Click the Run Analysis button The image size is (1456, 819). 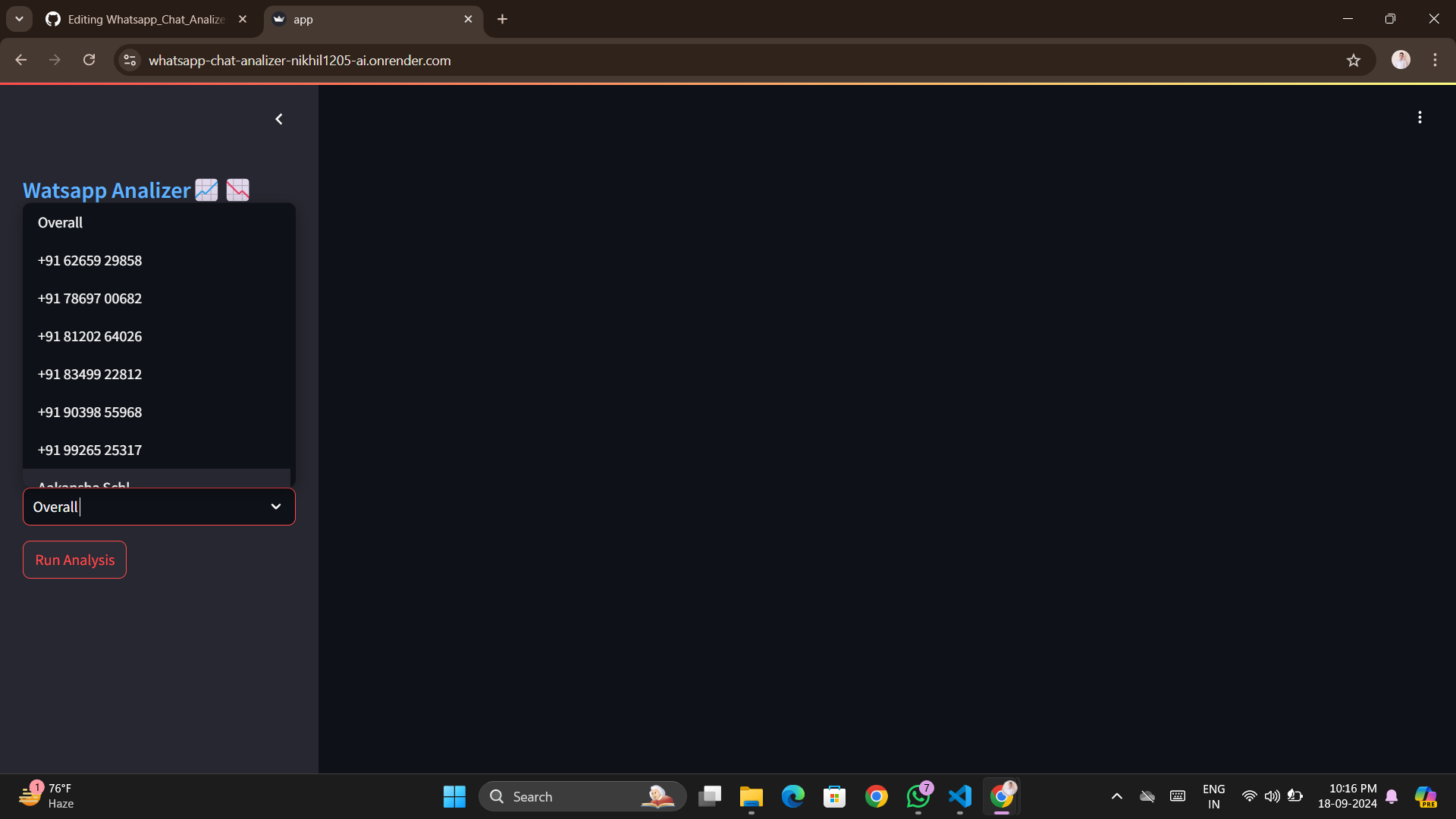pyautogui.click(x=74, y=560)
